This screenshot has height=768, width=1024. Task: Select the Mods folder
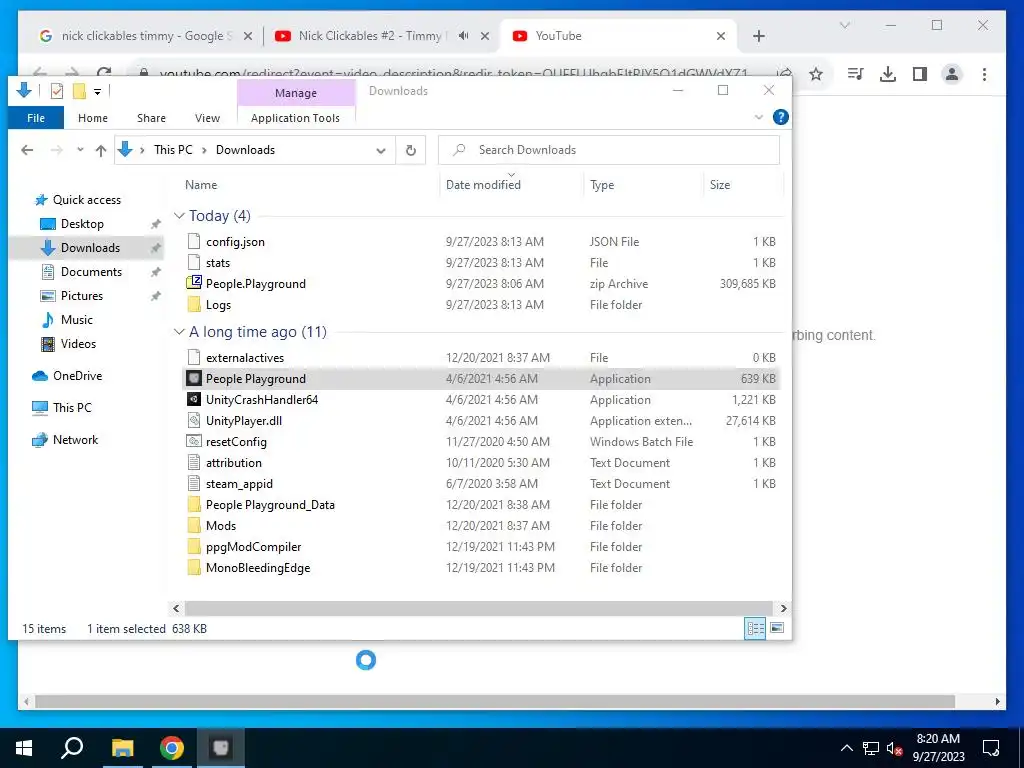[221, 526]
